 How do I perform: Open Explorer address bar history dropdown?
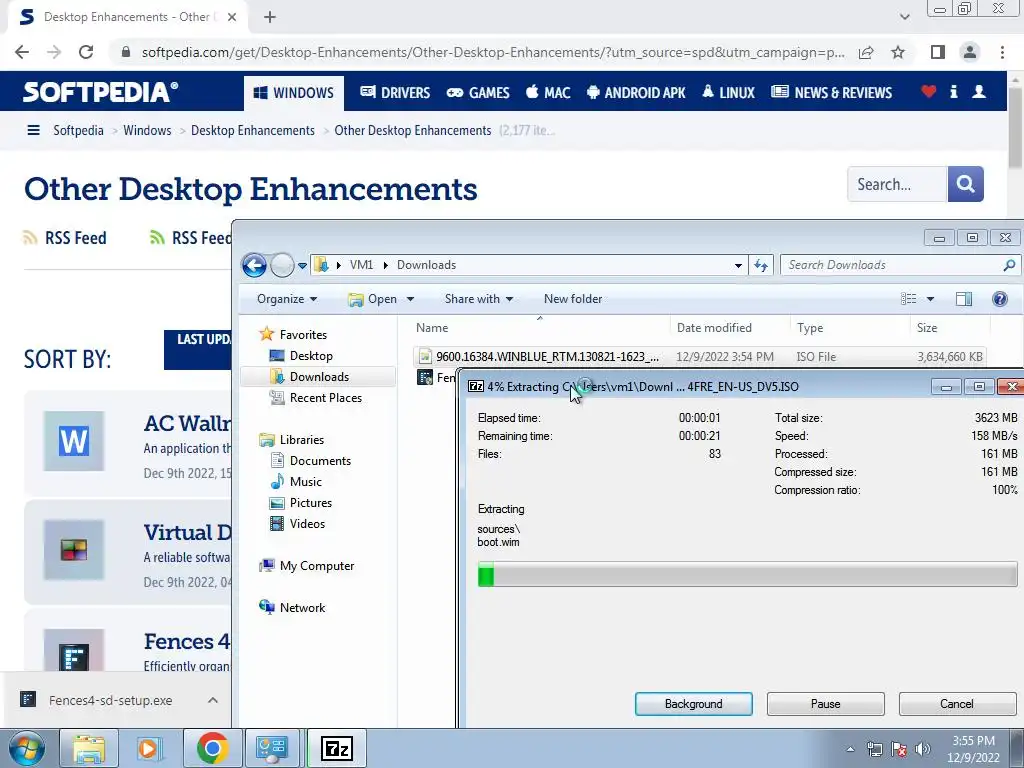click(x=738, y=265)
